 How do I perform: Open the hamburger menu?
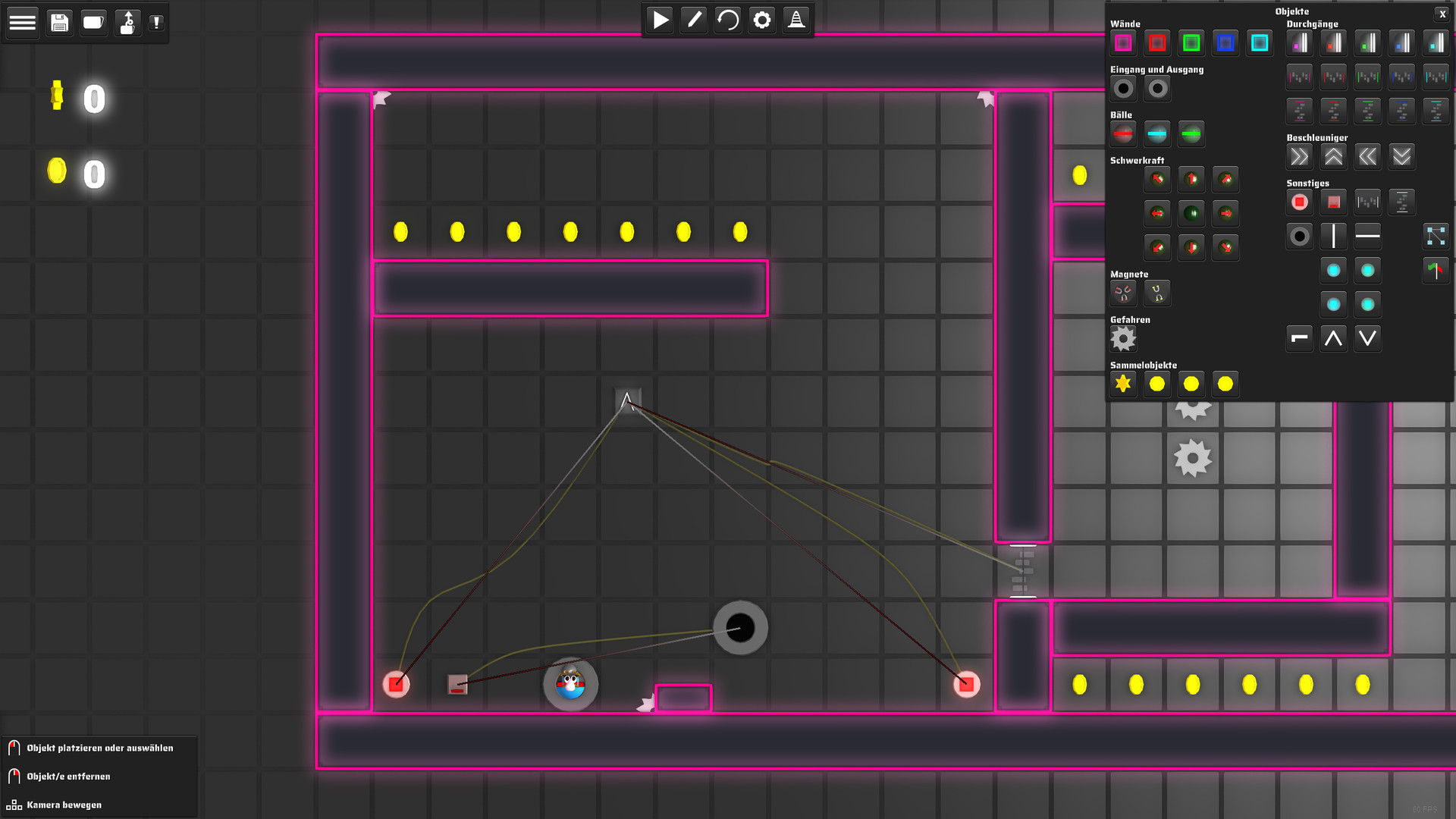pyautogui.click(x=23, y=22)
